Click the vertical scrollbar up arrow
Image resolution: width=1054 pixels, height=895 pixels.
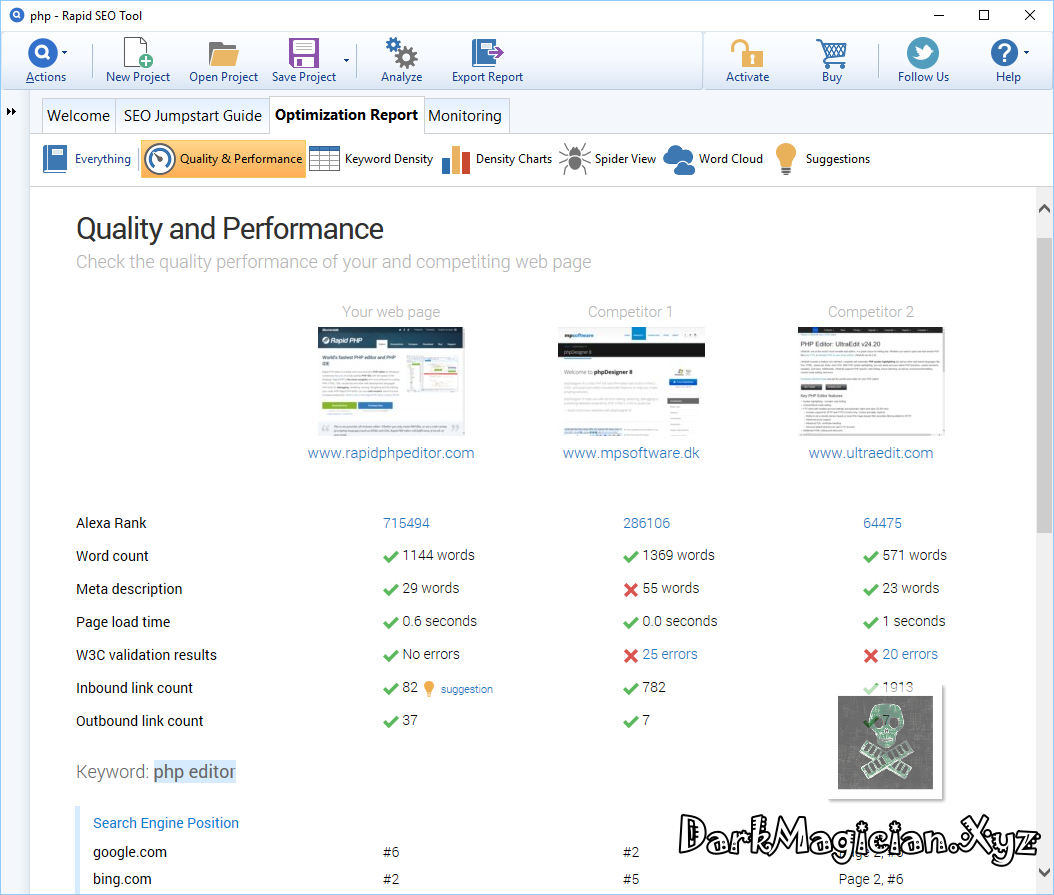[1044, 208]
